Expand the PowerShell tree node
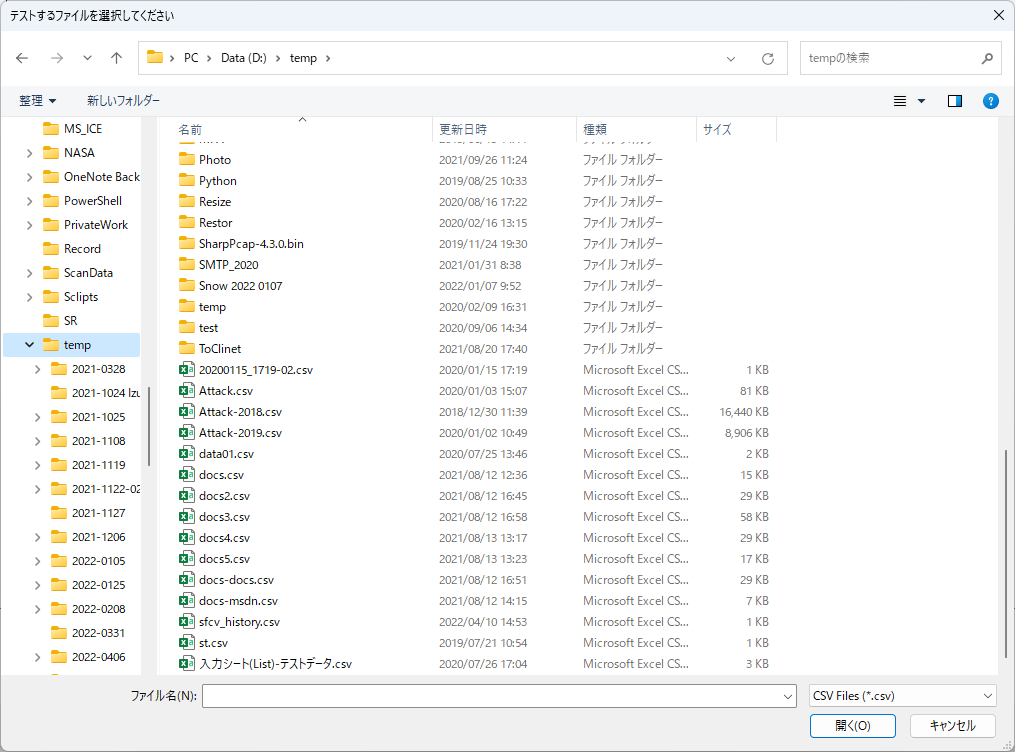Viewport: 1015px width, 752px height. [29, 201]
